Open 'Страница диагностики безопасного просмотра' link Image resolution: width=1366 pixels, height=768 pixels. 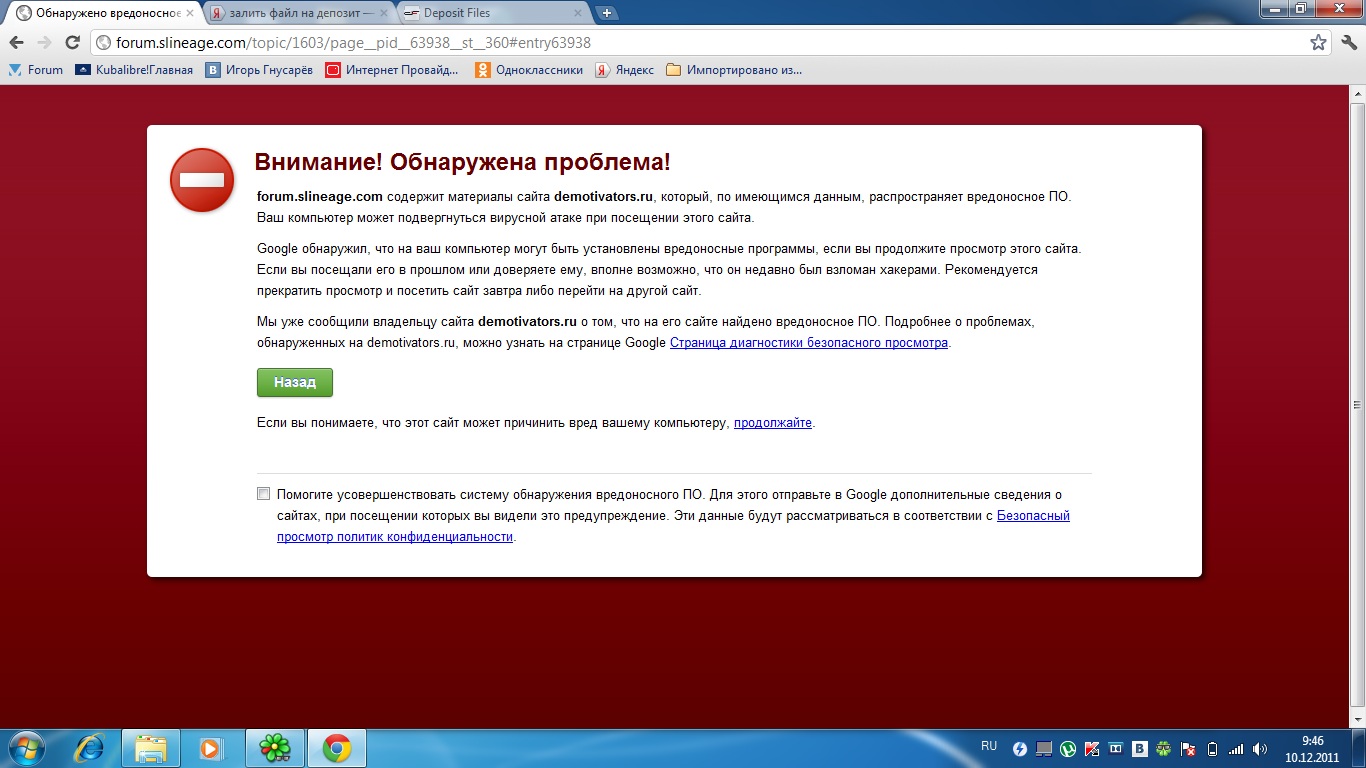point(809,342)
